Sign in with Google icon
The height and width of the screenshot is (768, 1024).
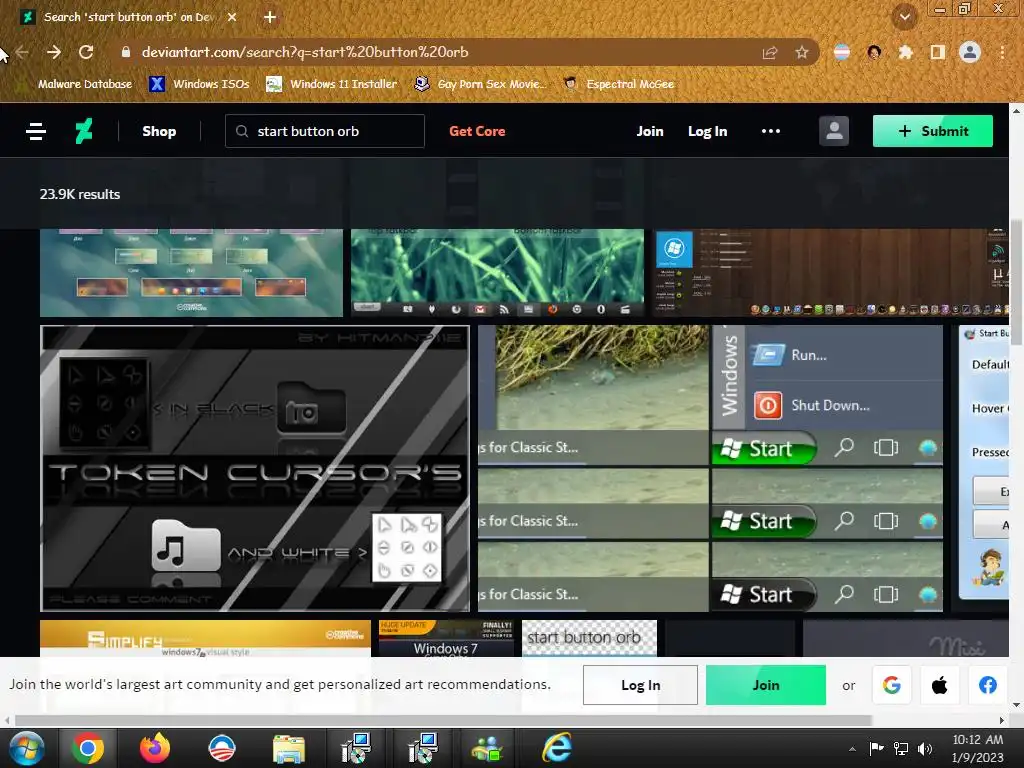tap(891, 685)
